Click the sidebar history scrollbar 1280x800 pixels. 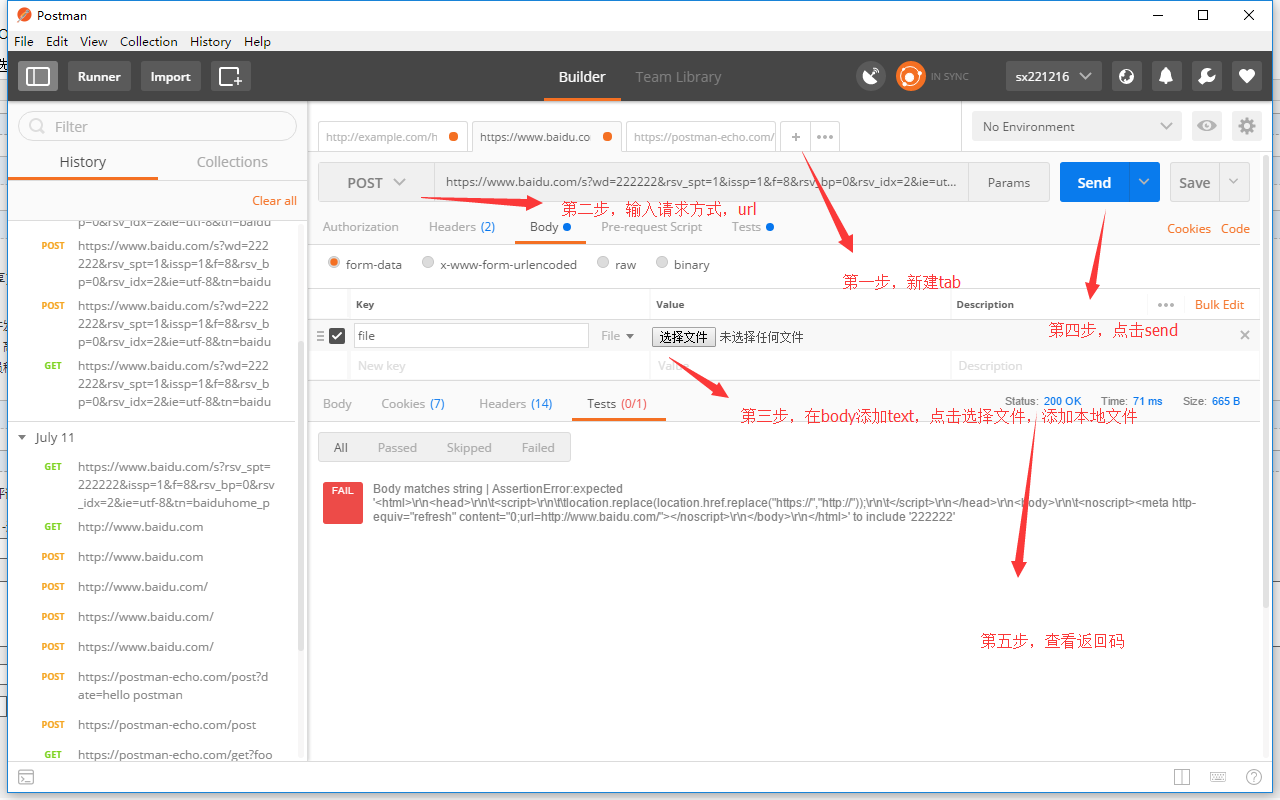point(301,495)
